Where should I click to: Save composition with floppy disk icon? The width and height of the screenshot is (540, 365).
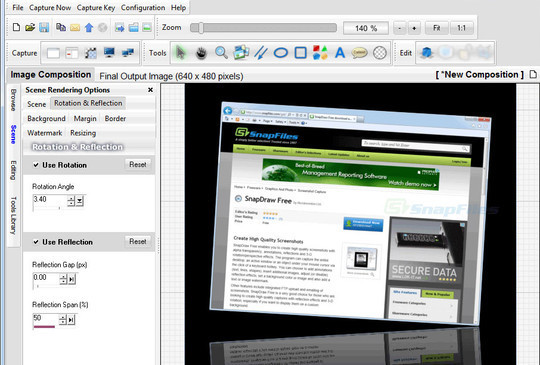click(x=44, y=27)
